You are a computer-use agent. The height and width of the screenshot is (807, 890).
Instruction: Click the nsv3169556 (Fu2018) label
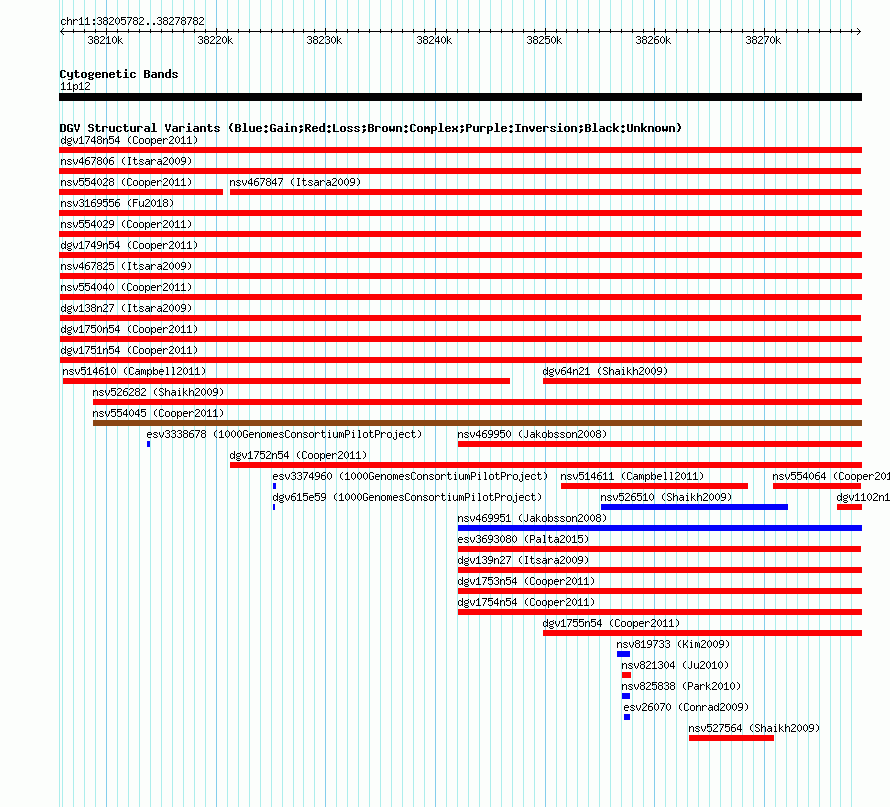117,203
